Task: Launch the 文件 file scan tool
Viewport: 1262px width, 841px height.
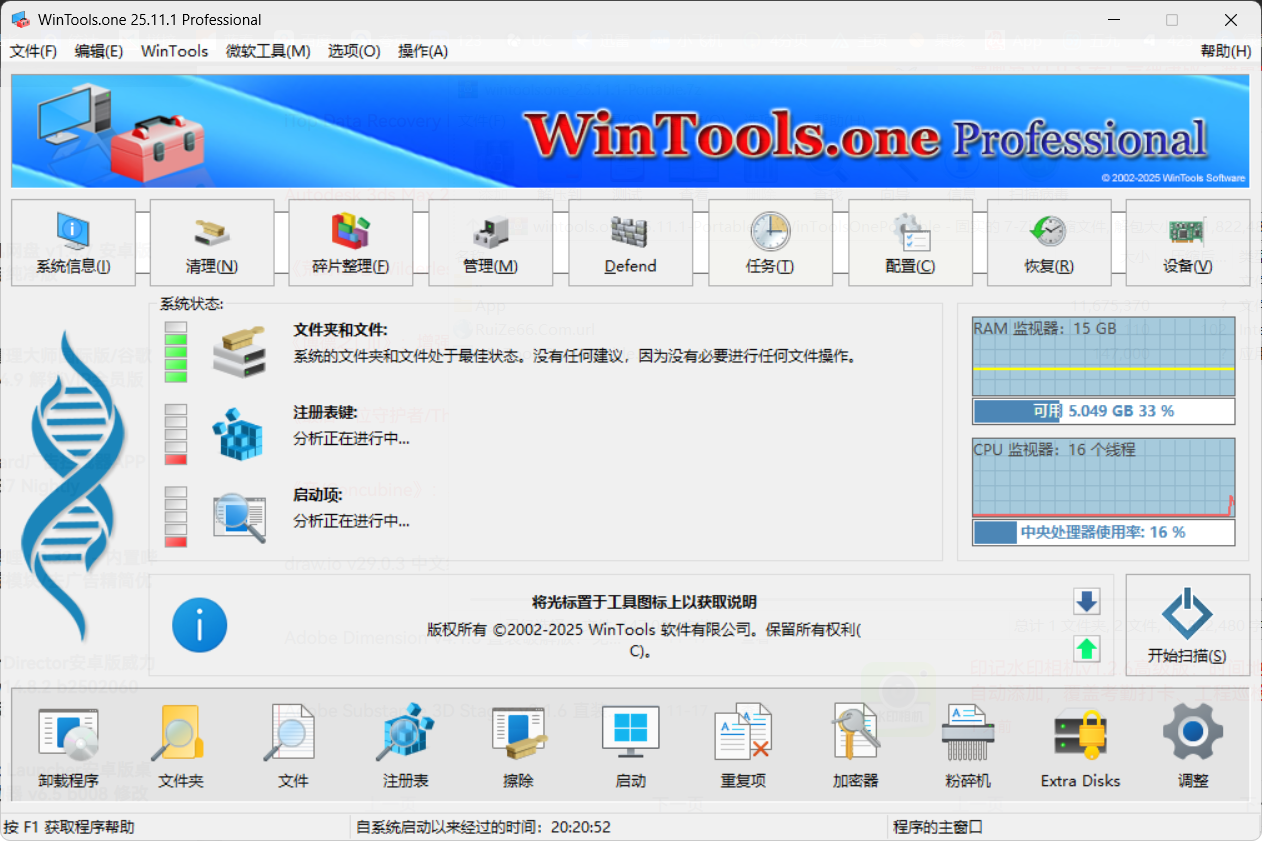Action: [x=293, y=746]
